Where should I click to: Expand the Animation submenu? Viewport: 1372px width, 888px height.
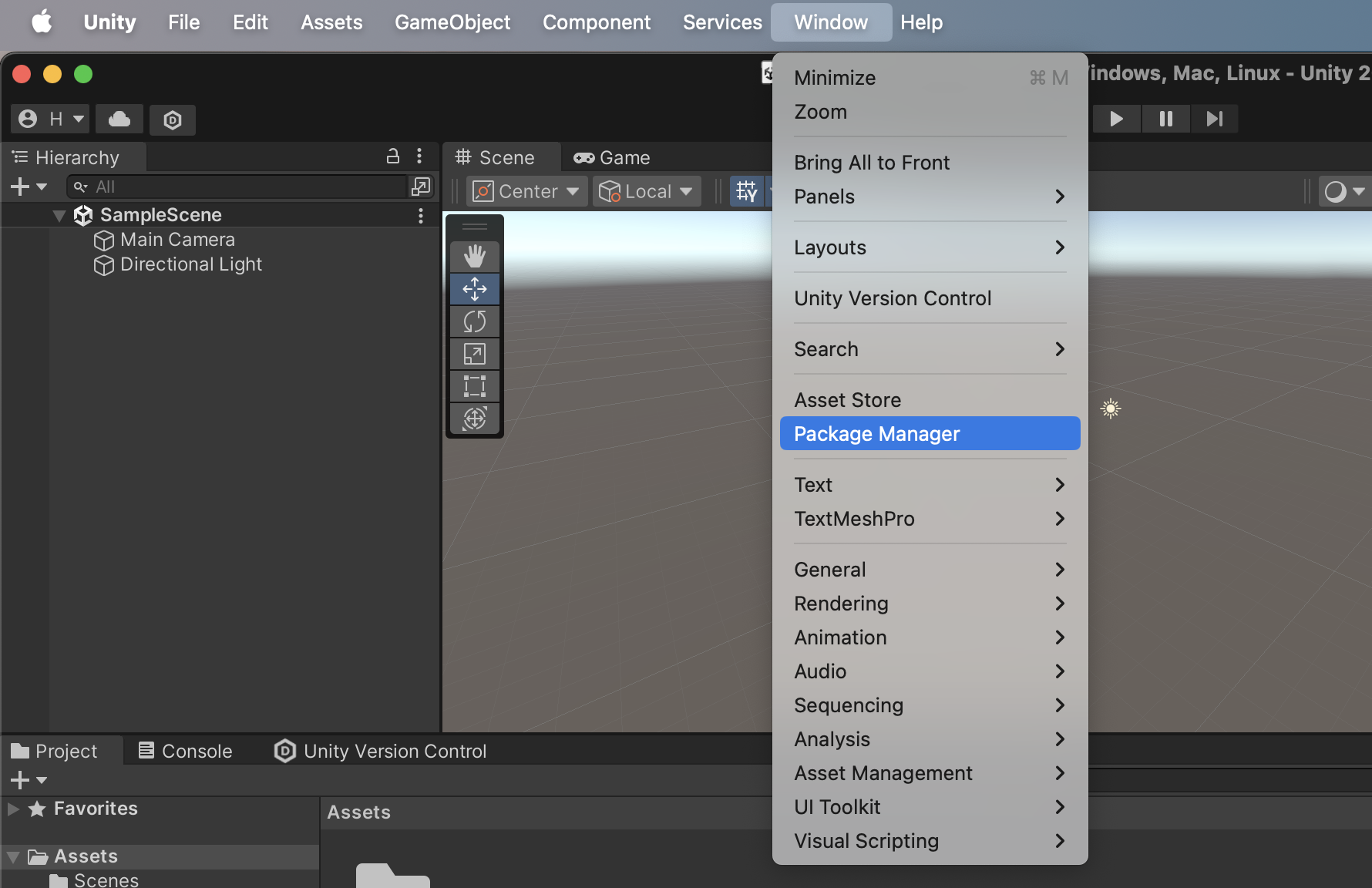(x=930, y=637)
